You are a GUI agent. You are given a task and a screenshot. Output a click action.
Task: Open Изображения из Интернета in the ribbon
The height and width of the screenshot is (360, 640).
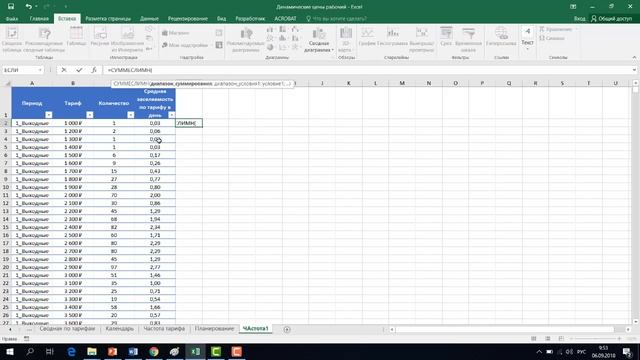[x=127, y=40]
